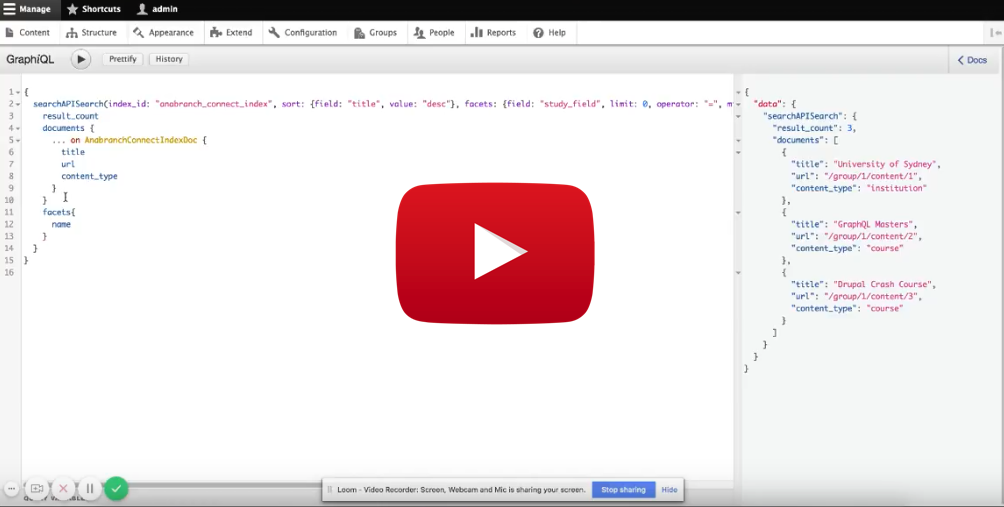Pause the Loom recording
This screenshot has width=1004, height=507.
coord(90,488)
